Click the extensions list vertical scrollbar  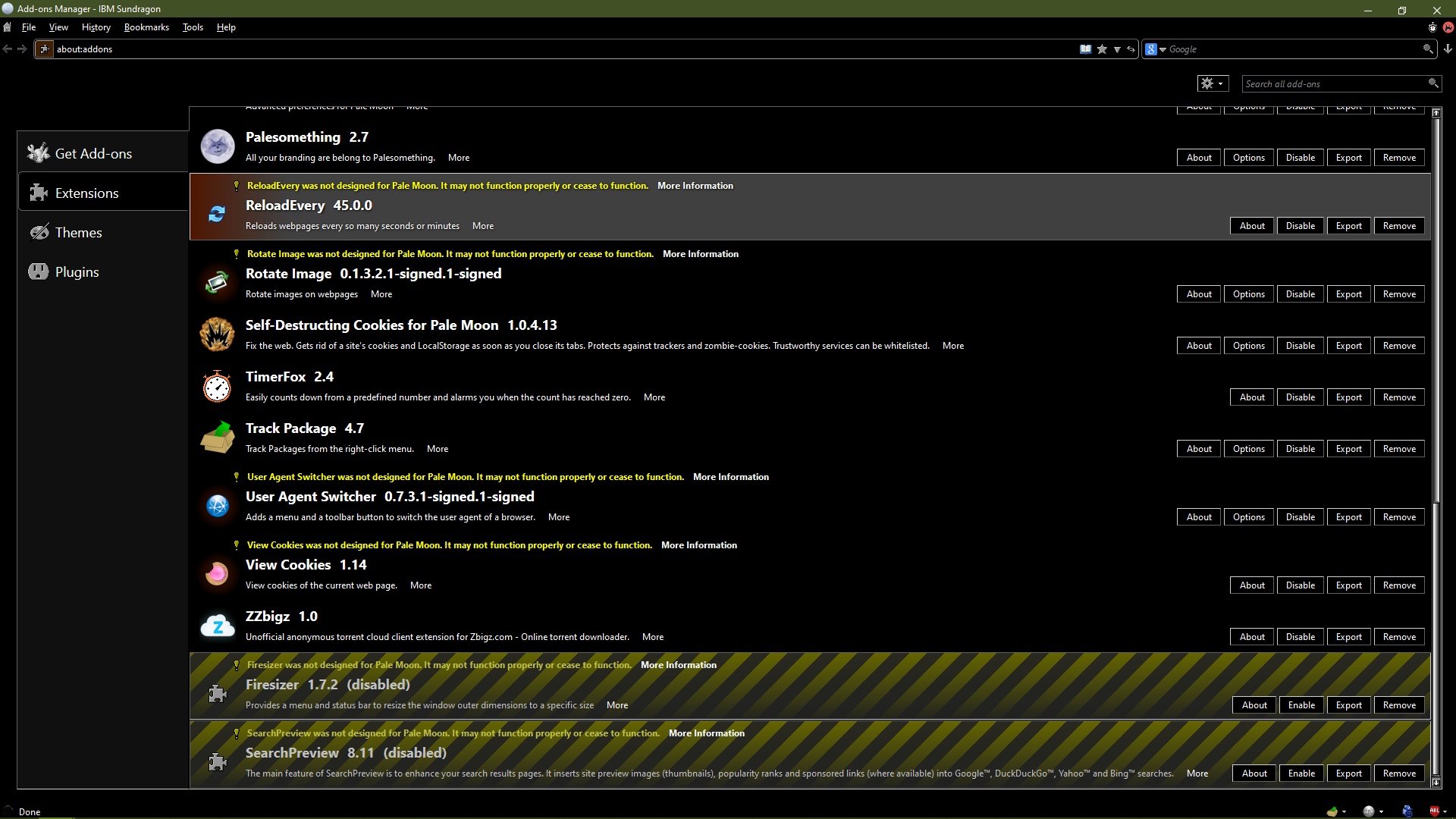[1436, 447]
